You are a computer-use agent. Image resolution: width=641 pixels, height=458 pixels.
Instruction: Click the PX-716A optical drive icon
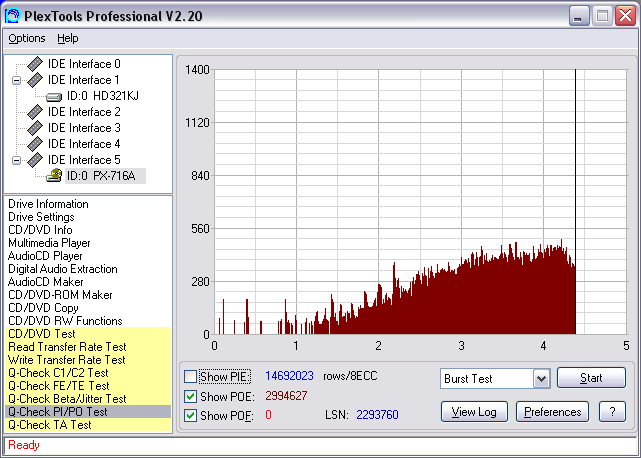[x=54, y=175]
